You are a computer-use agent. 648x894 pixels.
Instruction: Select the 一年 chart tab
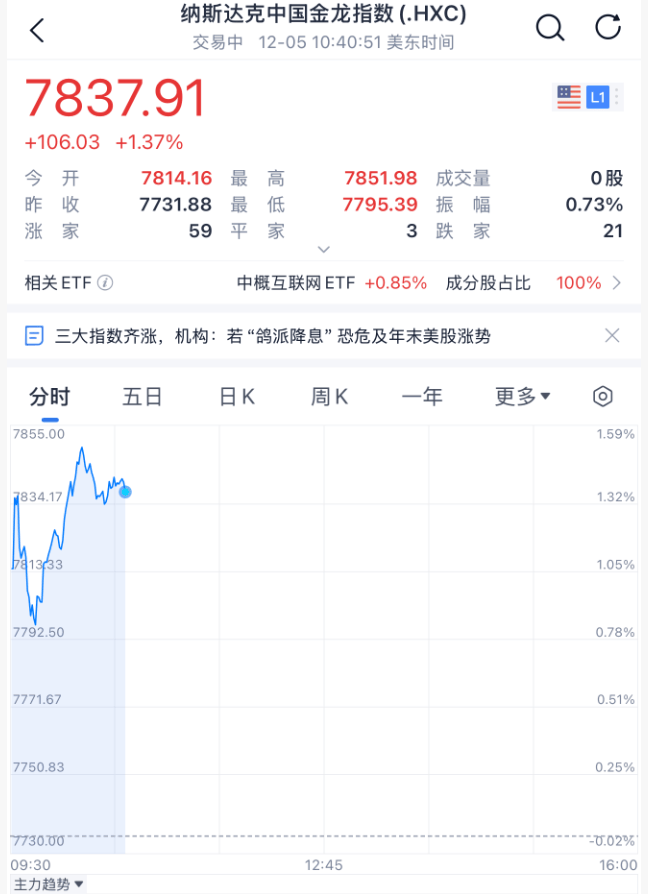(x=422, y=396)
